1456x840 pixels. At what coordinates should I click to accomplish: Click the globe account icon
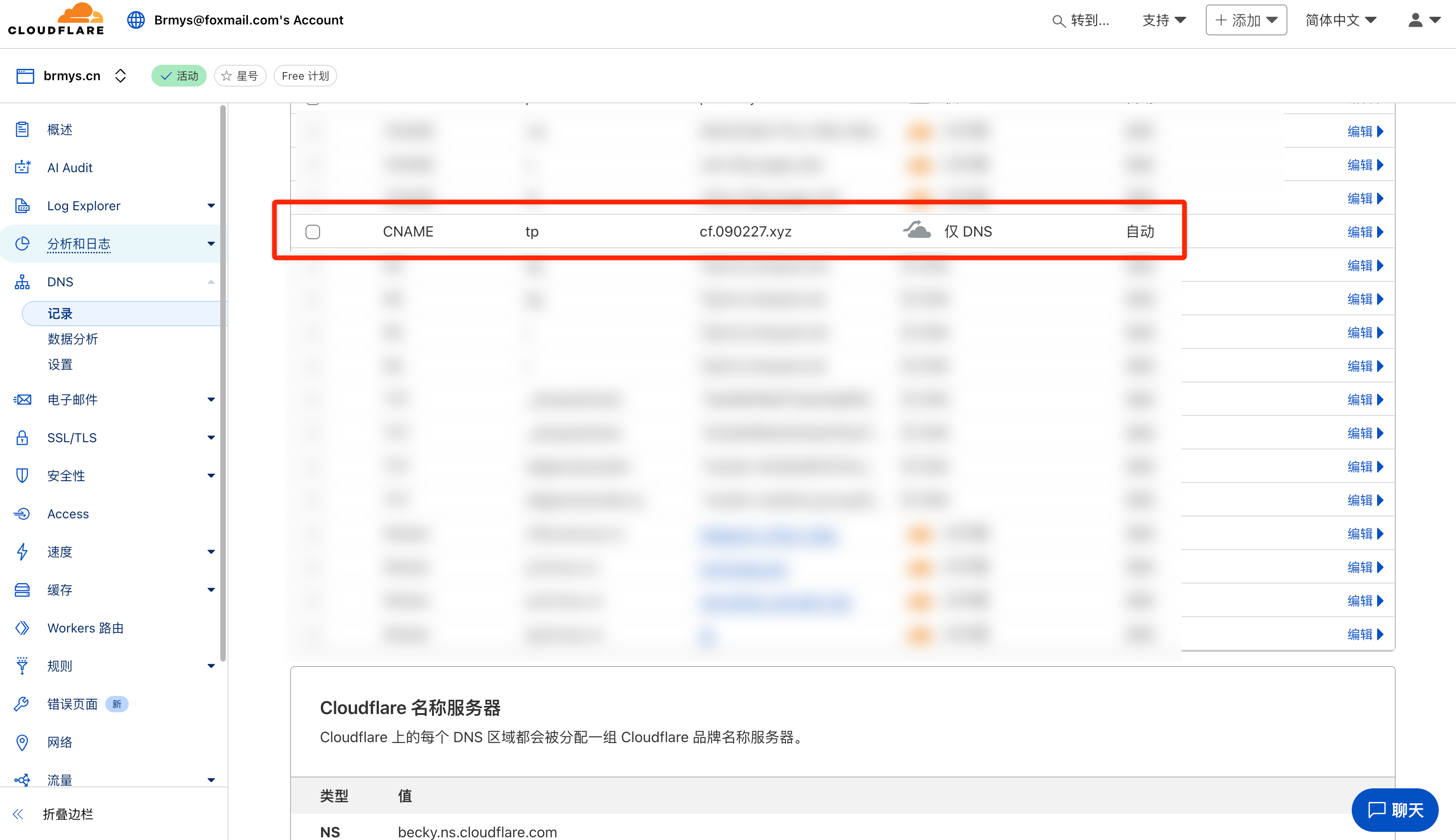[x=136, y=20]
